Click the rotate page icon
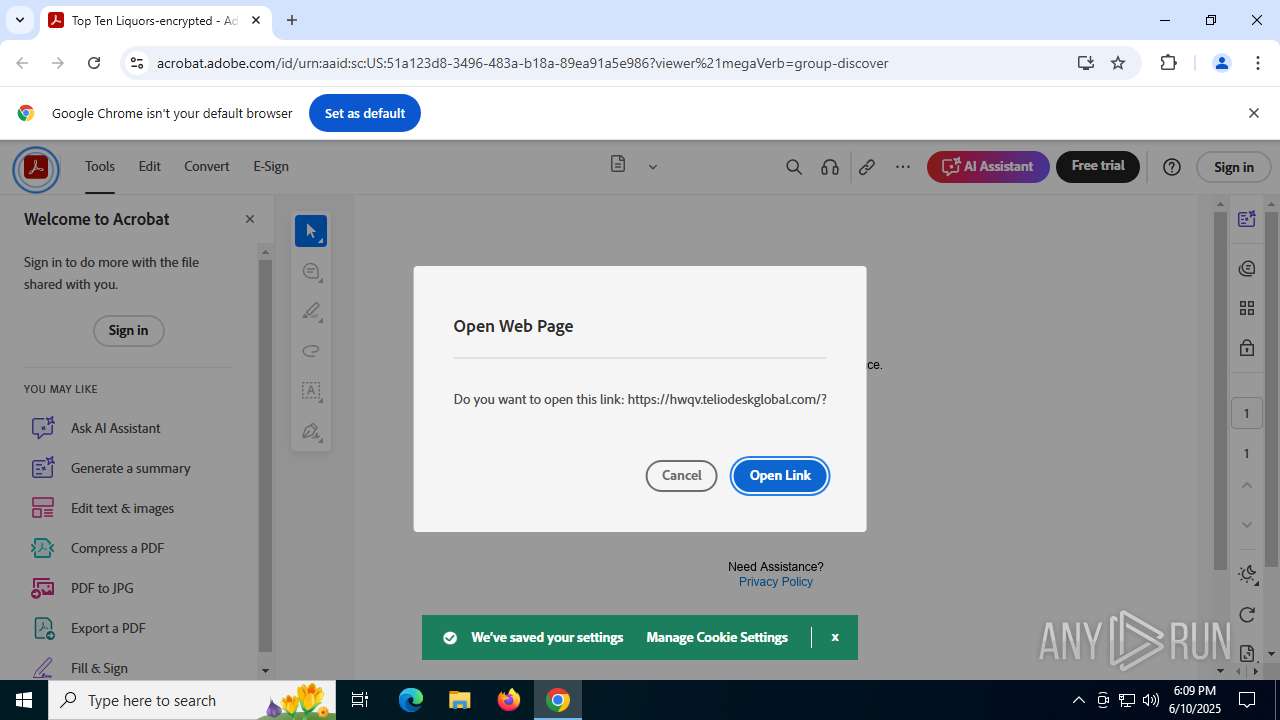This screenshot has height=720, width=1280. (1247, 614)
